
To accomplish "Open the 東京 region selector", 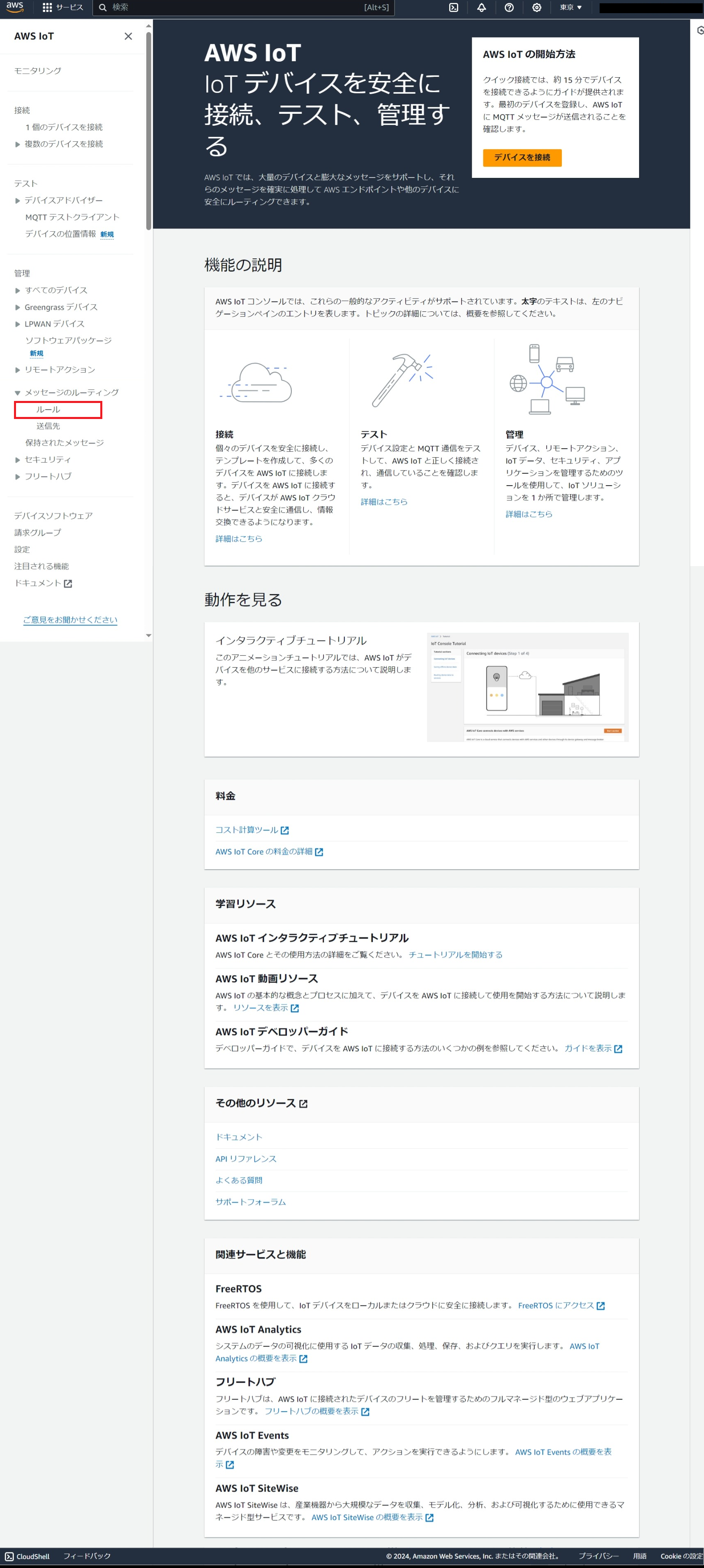I will [569, 7].
